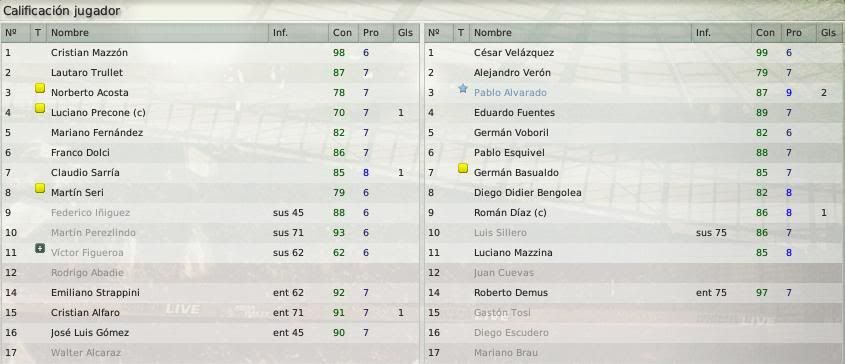Sort right table by Pro column header
The image size is (845, 364).
(x=793, y=32)
